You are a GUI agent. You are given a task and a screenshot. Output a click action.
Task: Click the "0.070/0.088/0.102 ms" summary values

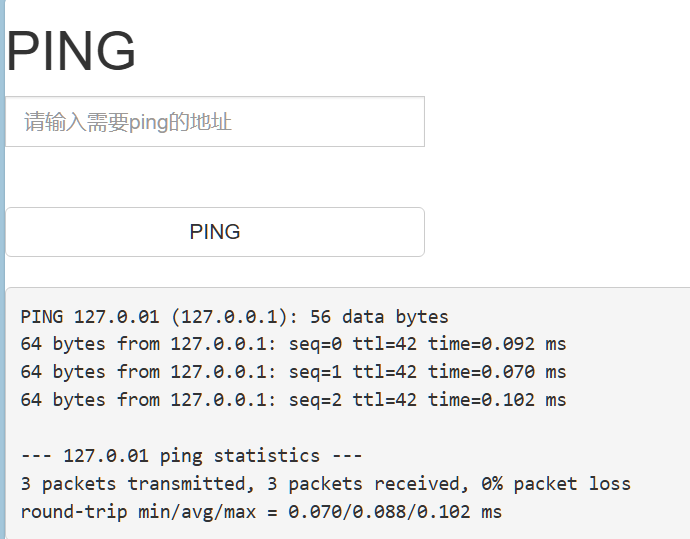pyautogui.click(x=395, y=512)
